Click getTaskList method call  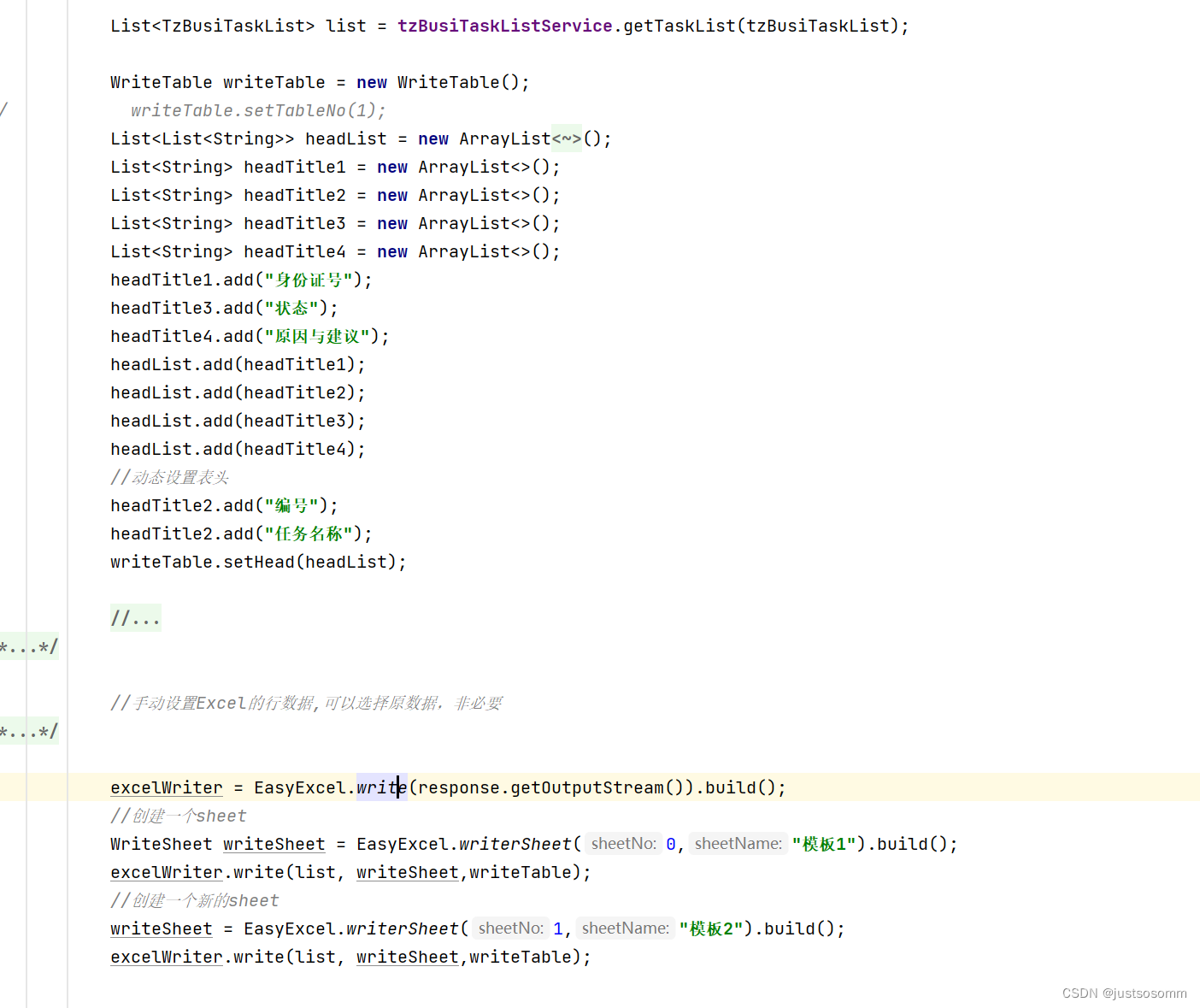pos(679,26)
